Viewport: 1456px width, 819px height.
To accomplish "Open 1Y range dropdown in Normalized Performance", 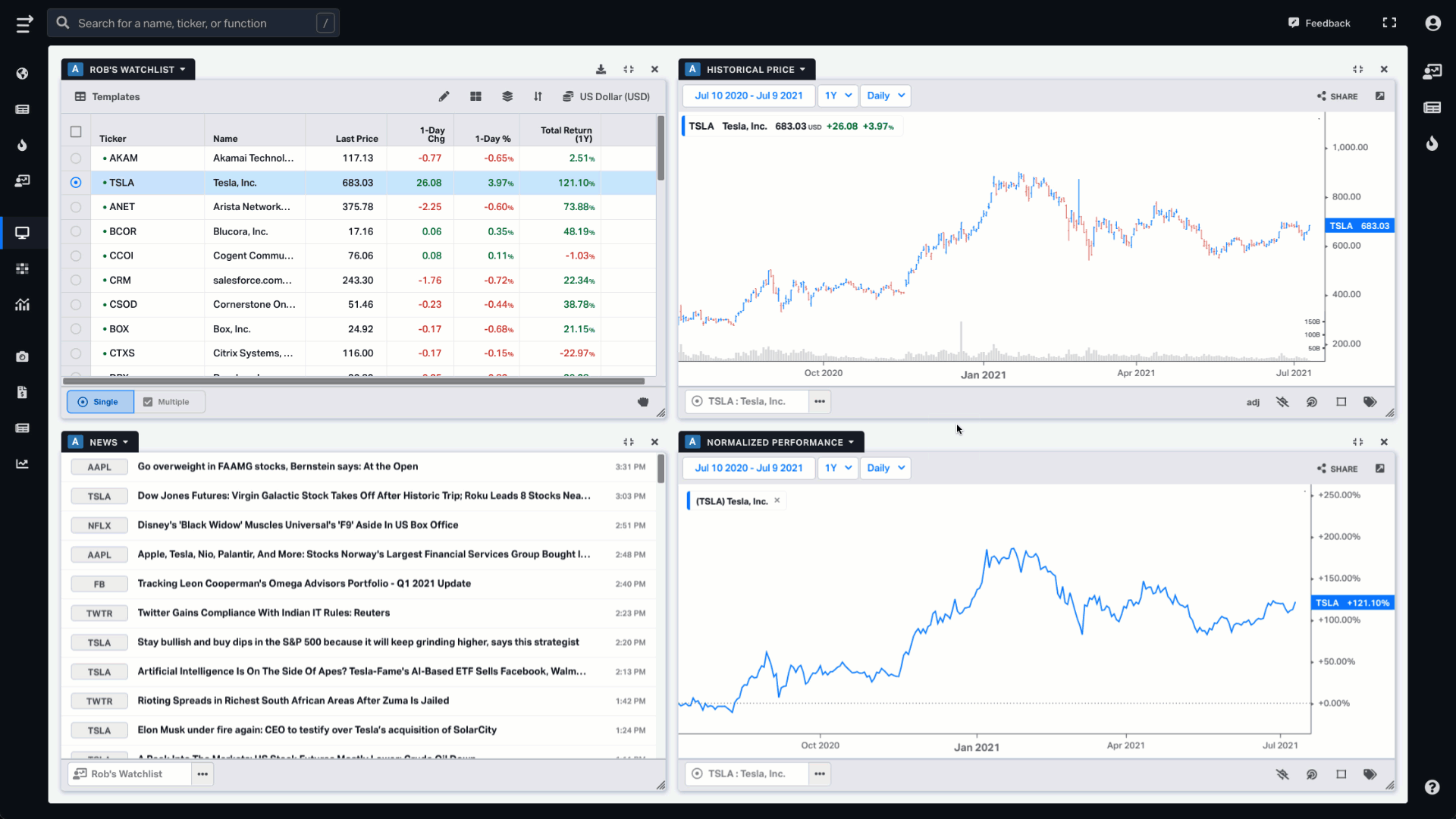I will point(838,468).
